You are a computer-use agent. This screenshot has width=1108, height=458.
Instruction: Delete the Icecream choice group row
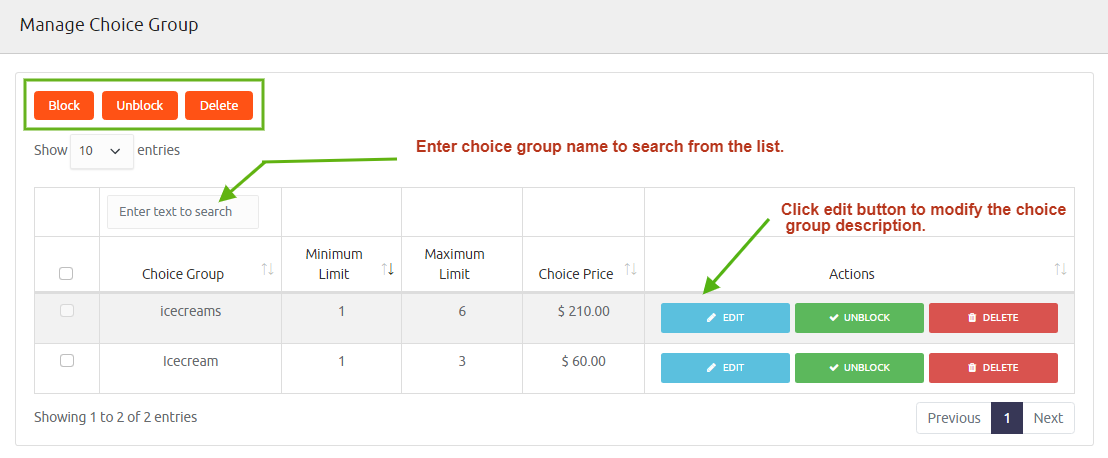click(x=993, y=368)
